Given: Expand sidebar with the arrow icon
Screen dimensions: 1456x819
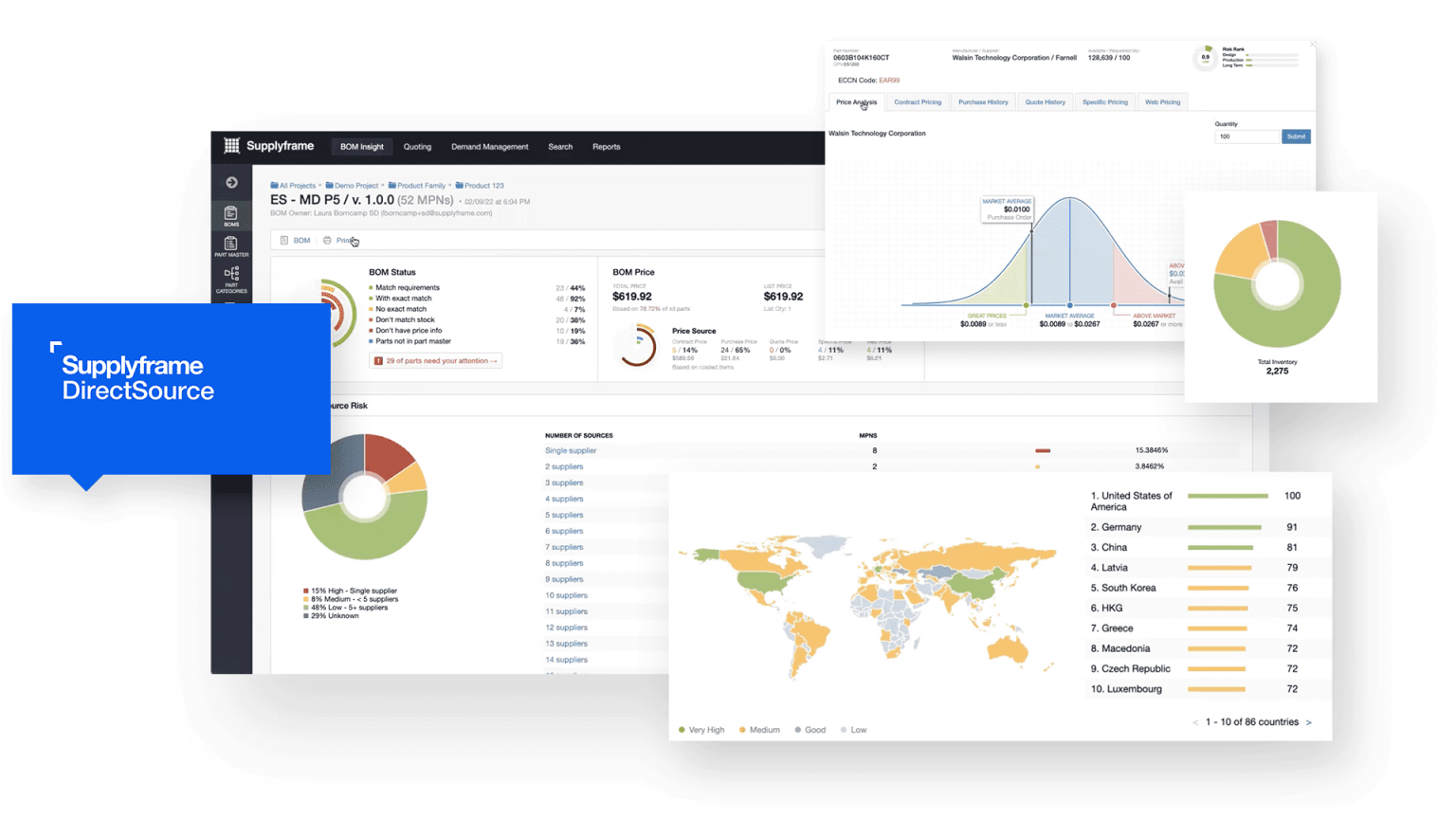Looking at the screenshot, I should coord(231,182).
